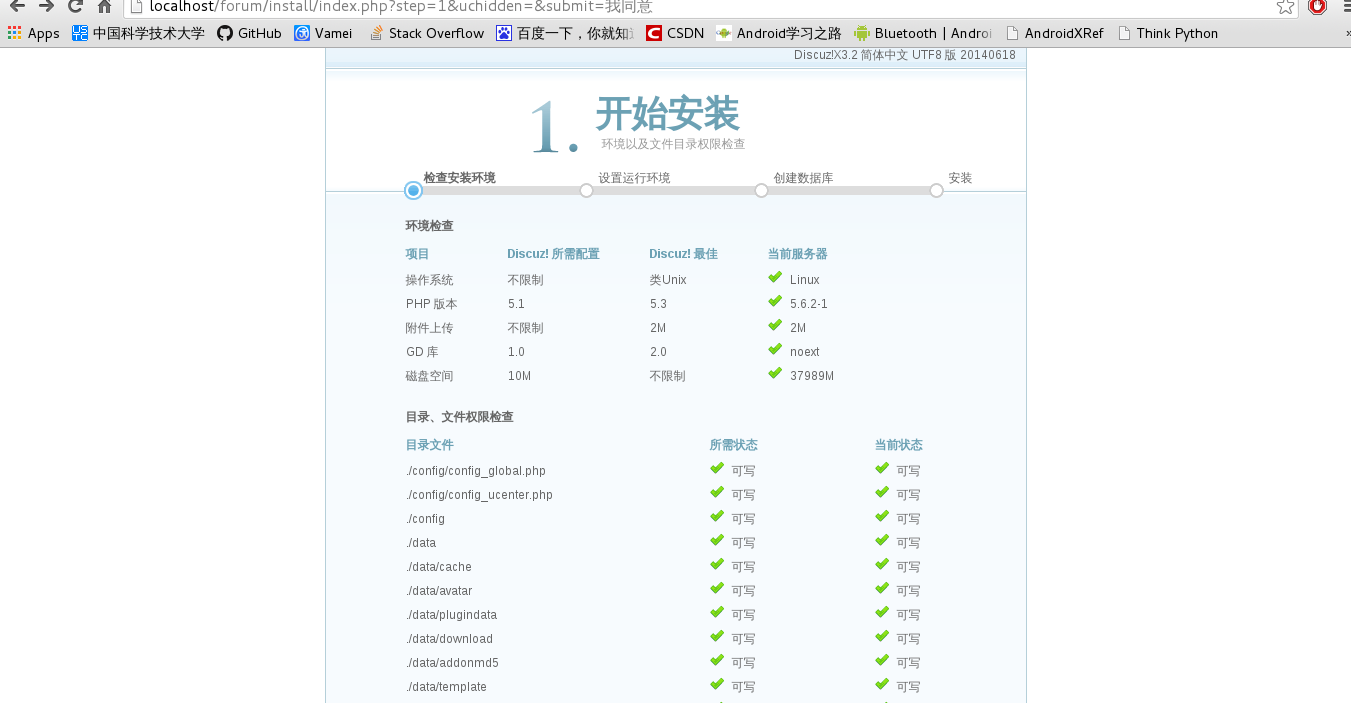Open the CSDN bookmark
Image resolution: width=1351 pixels, height=703 pixels.
click(x=675, y=33)
